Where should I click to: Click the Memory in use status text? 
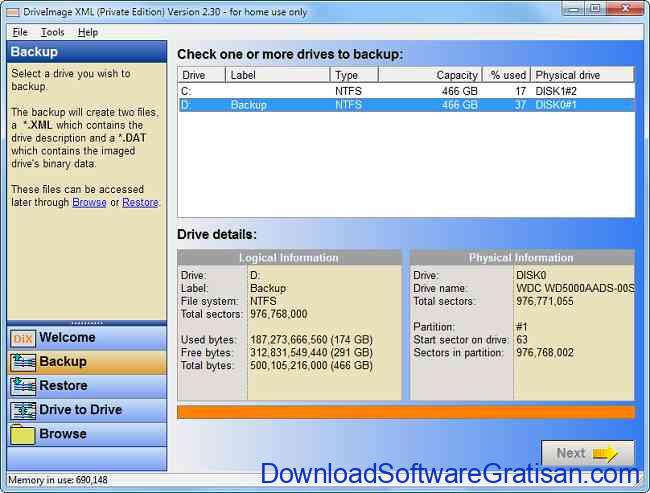pos(58,480)
